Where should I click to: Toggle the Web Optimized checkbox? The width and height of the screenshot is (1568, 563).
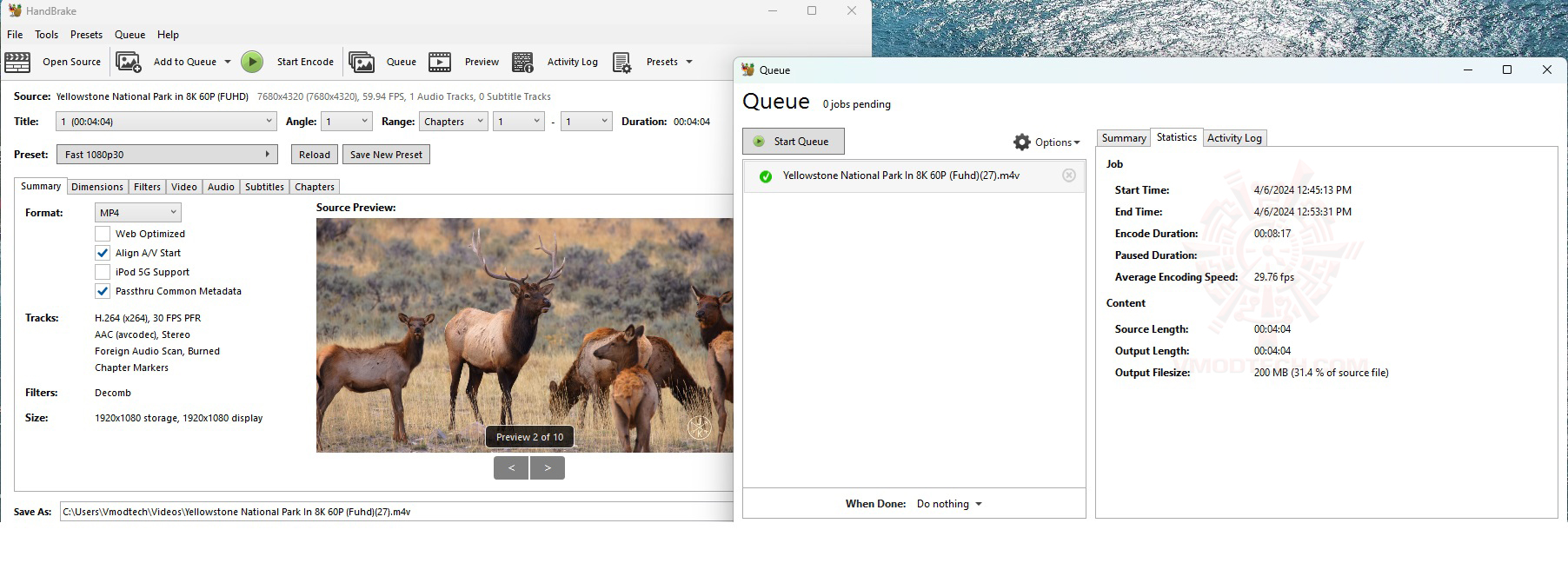click(x=103, y=234)
